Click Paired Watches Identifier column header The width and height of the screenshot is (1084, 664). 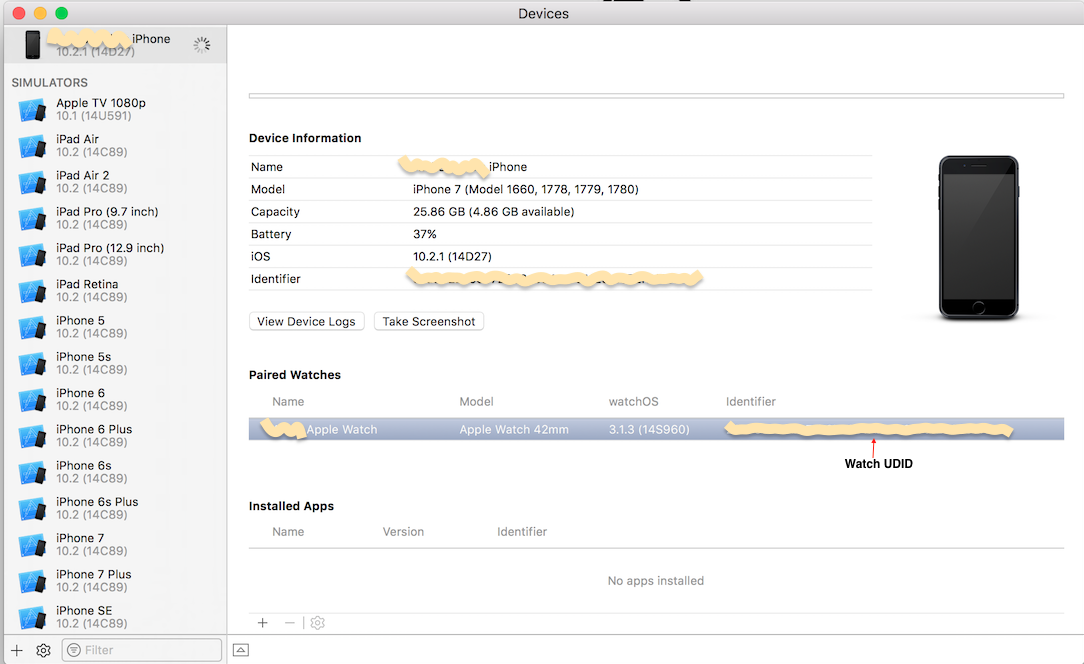pos(751,401)
